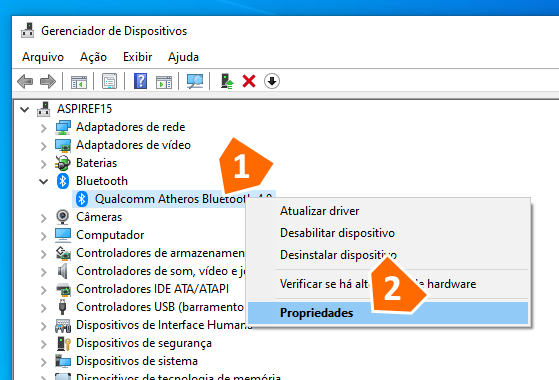This screenshot has width=559, height=380.
Task: Click the blue Help question mark icon
Action: coord(140,81)
